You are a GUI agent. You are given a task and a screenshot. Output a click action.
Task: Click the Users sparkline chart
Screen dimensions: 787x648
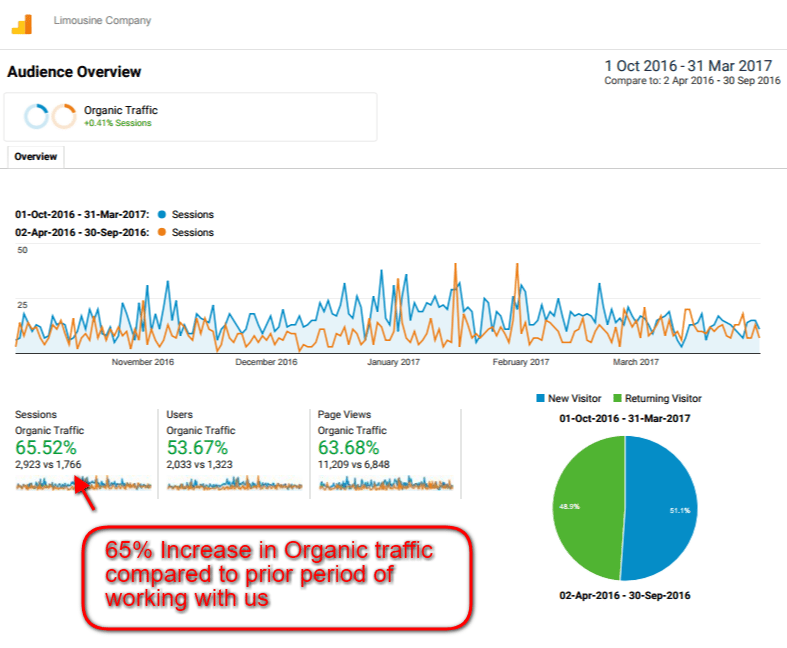pos(235,484)
